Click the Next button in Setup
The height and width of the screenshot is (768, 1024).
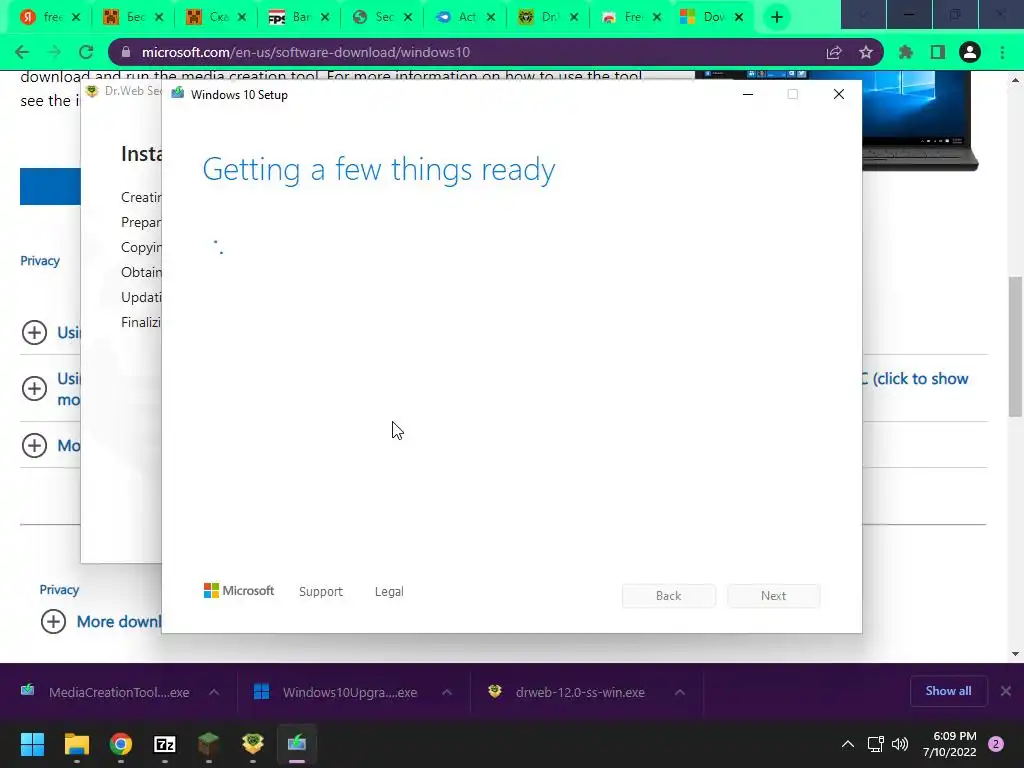[773, 596]
